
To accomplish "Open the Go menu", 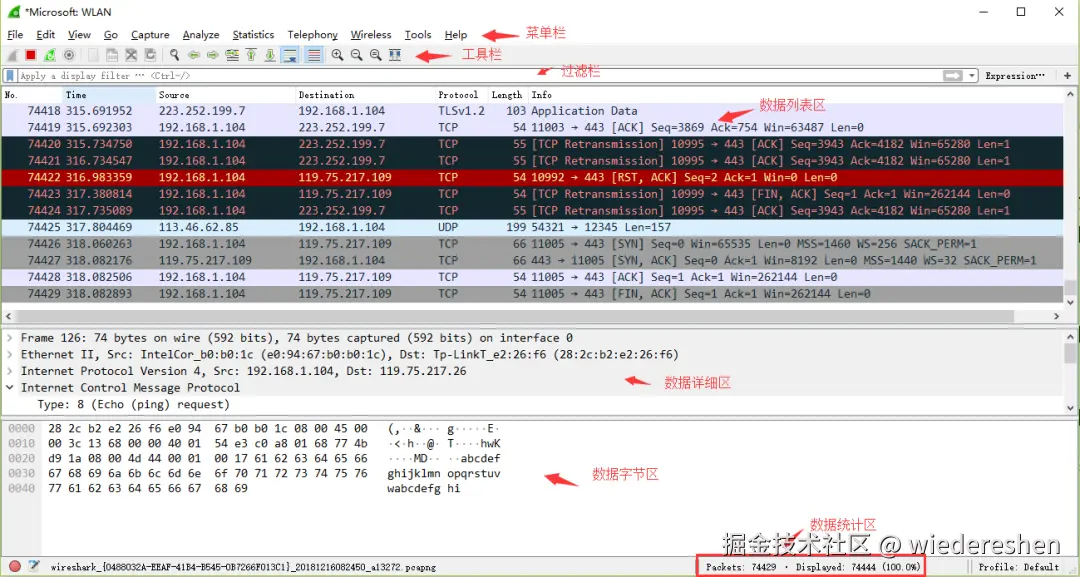I will (x=111, y=34).
